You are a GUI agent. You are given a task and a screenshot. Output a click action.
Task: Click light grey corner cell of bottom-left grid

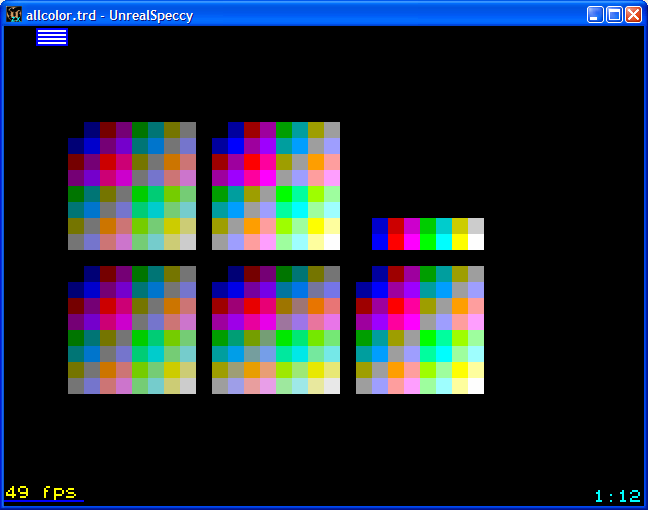point(188,386)
